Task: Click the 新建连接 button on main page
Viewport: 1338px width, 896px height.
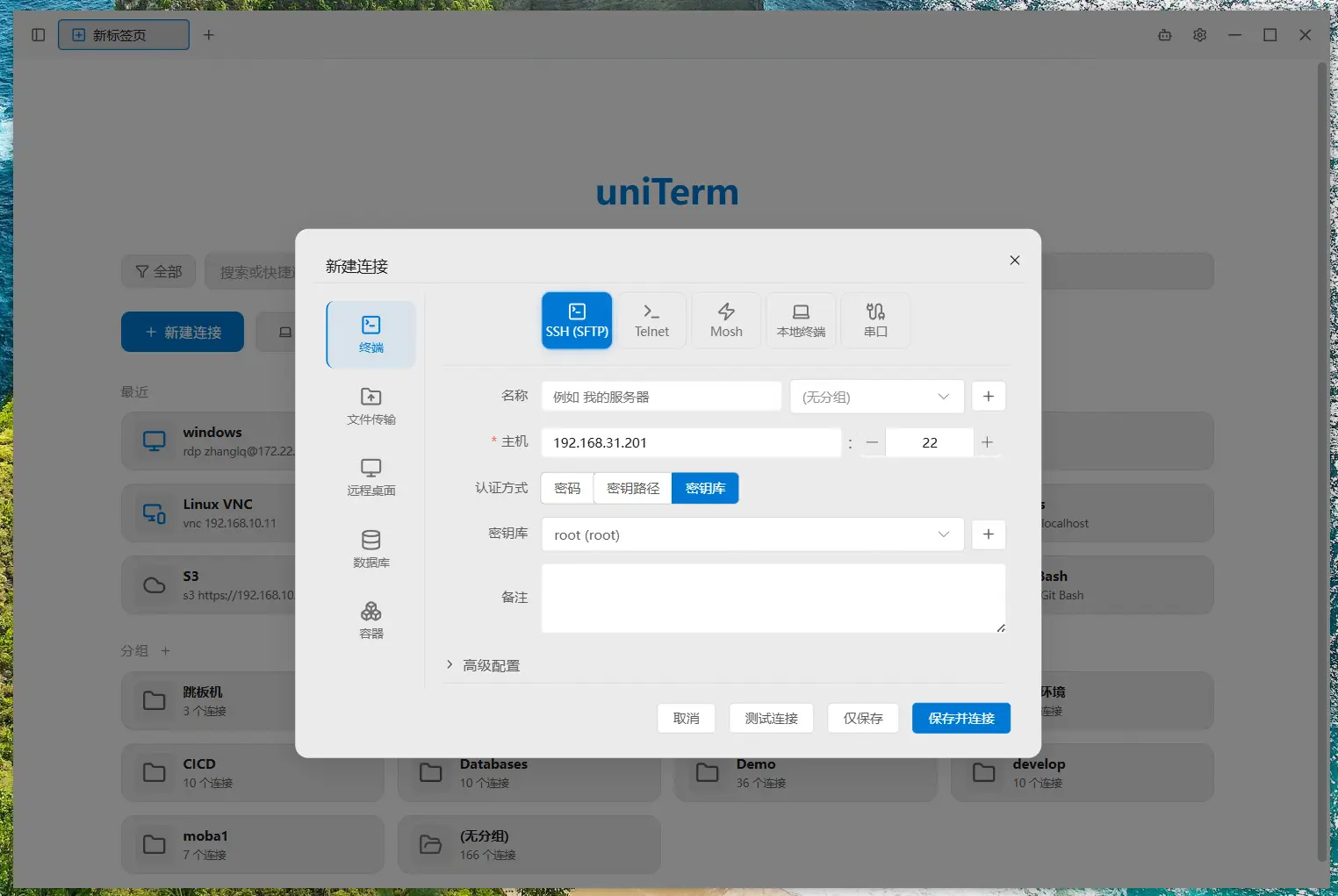Action: coord(183,332)
